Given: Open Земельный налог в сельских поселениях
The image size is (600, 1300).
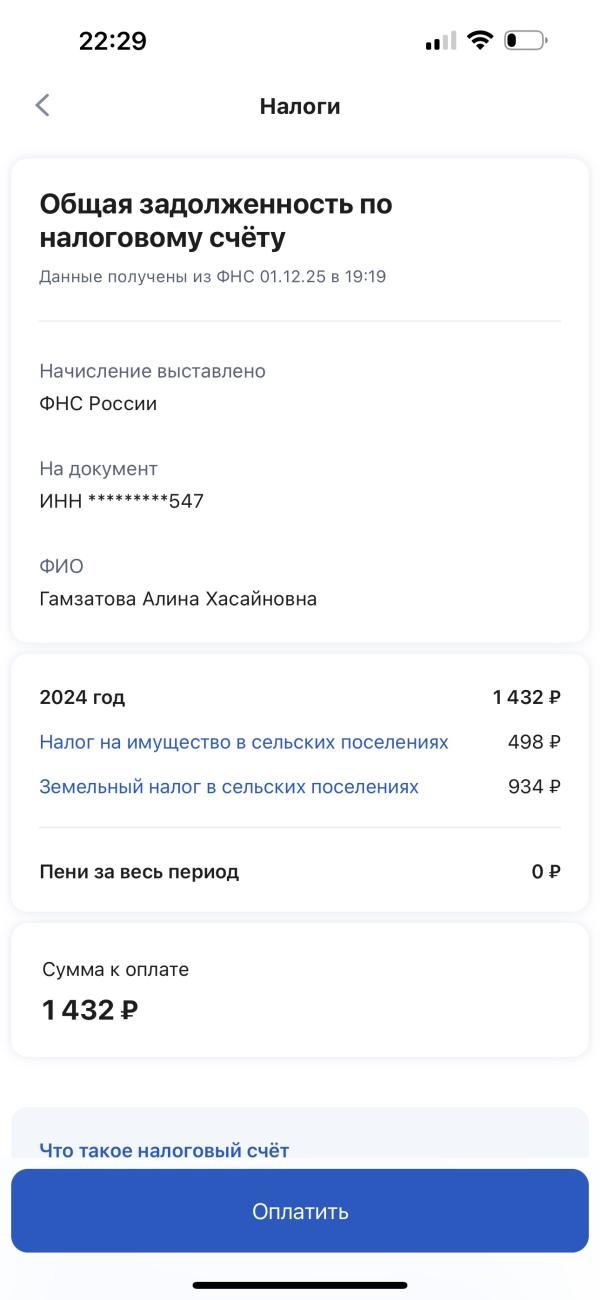Looking at the screenshot, I should (x=229, y=787).
